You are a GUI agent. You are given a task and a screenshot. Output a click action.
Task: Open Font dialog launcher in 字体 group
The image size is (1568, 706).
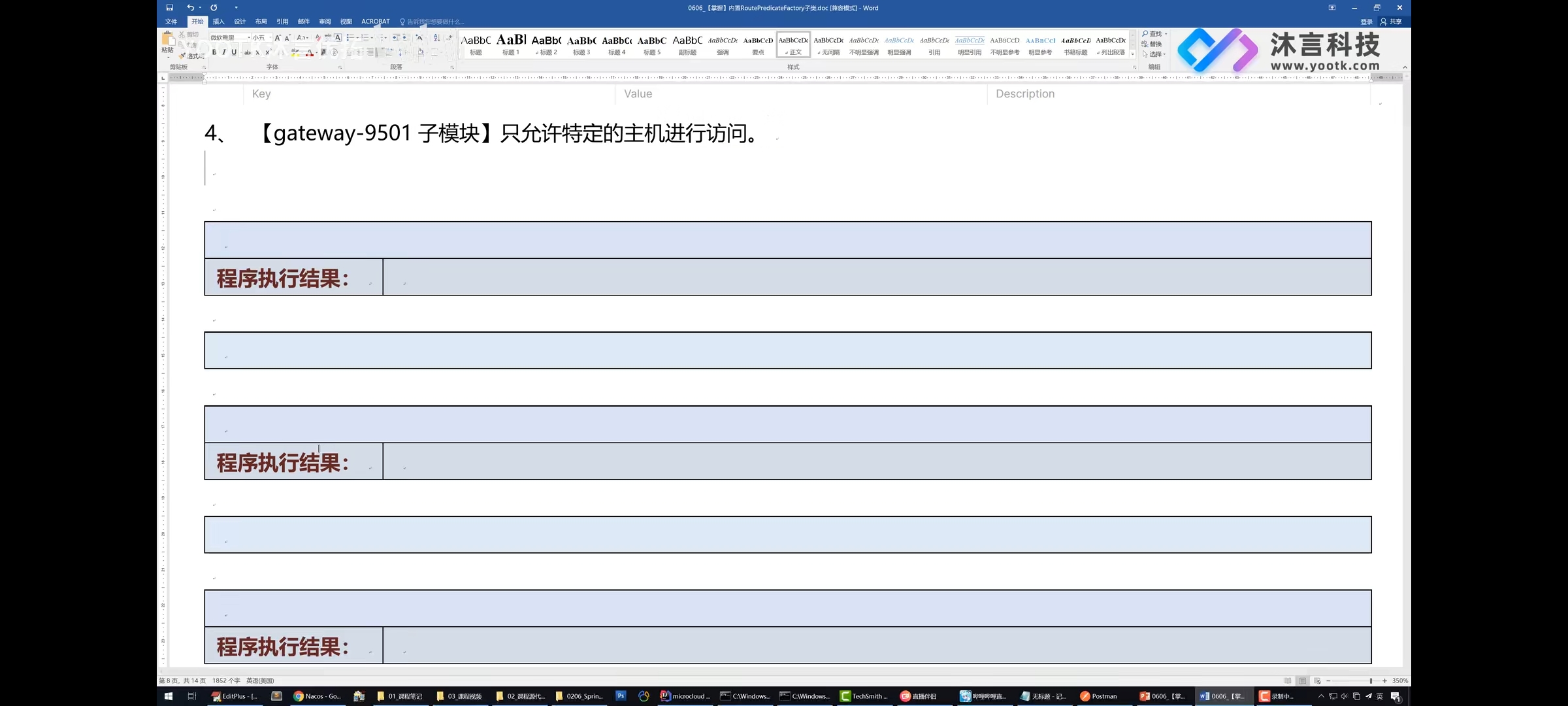340,67
